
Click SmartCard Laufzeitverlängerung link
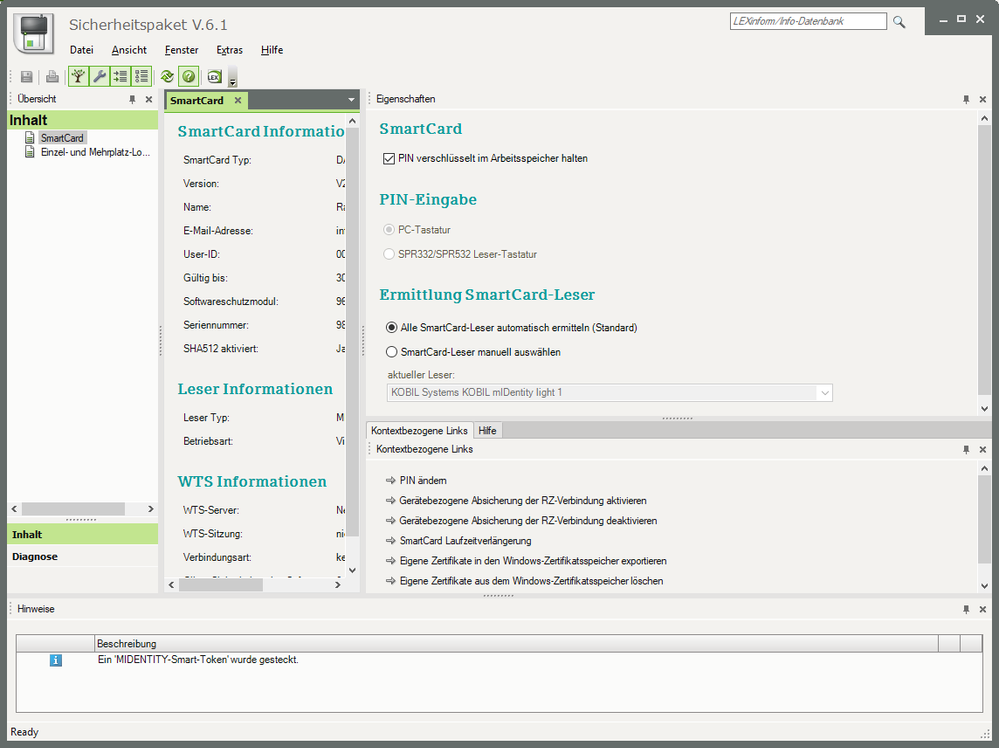click(466, 541)
